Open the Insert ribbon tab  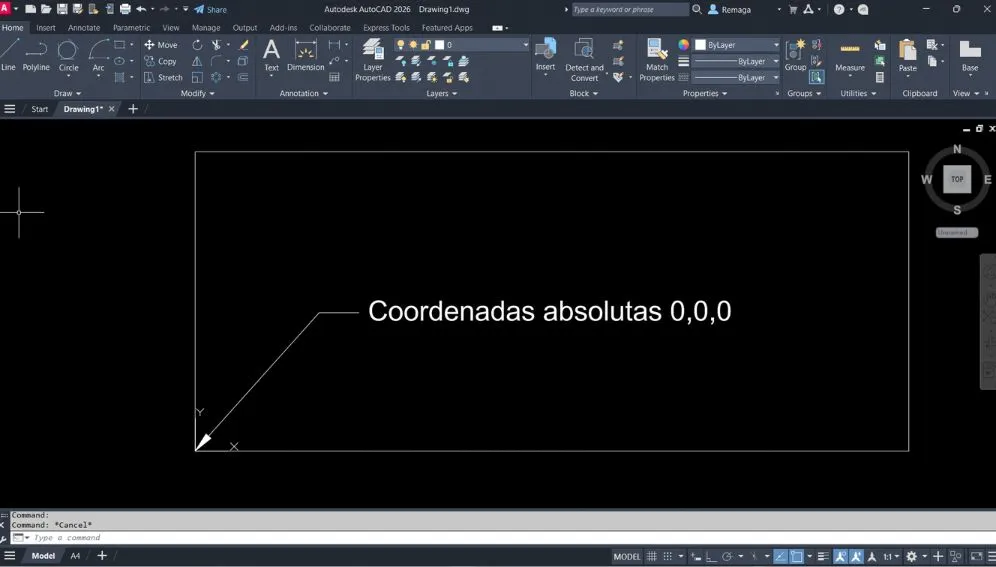tap(46, 28)
